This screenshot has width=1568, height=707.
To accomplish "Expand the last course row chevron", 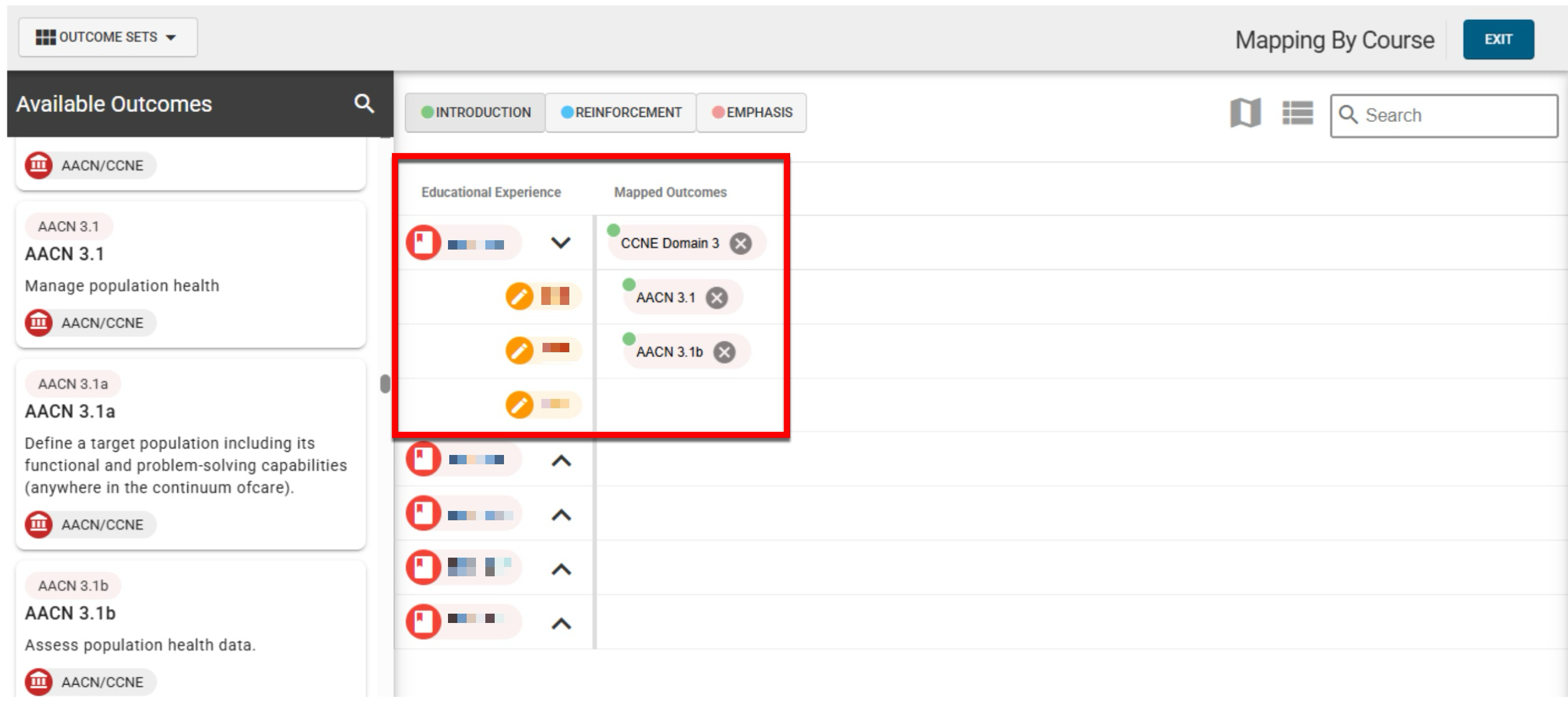I will click(x=561, y=623).
